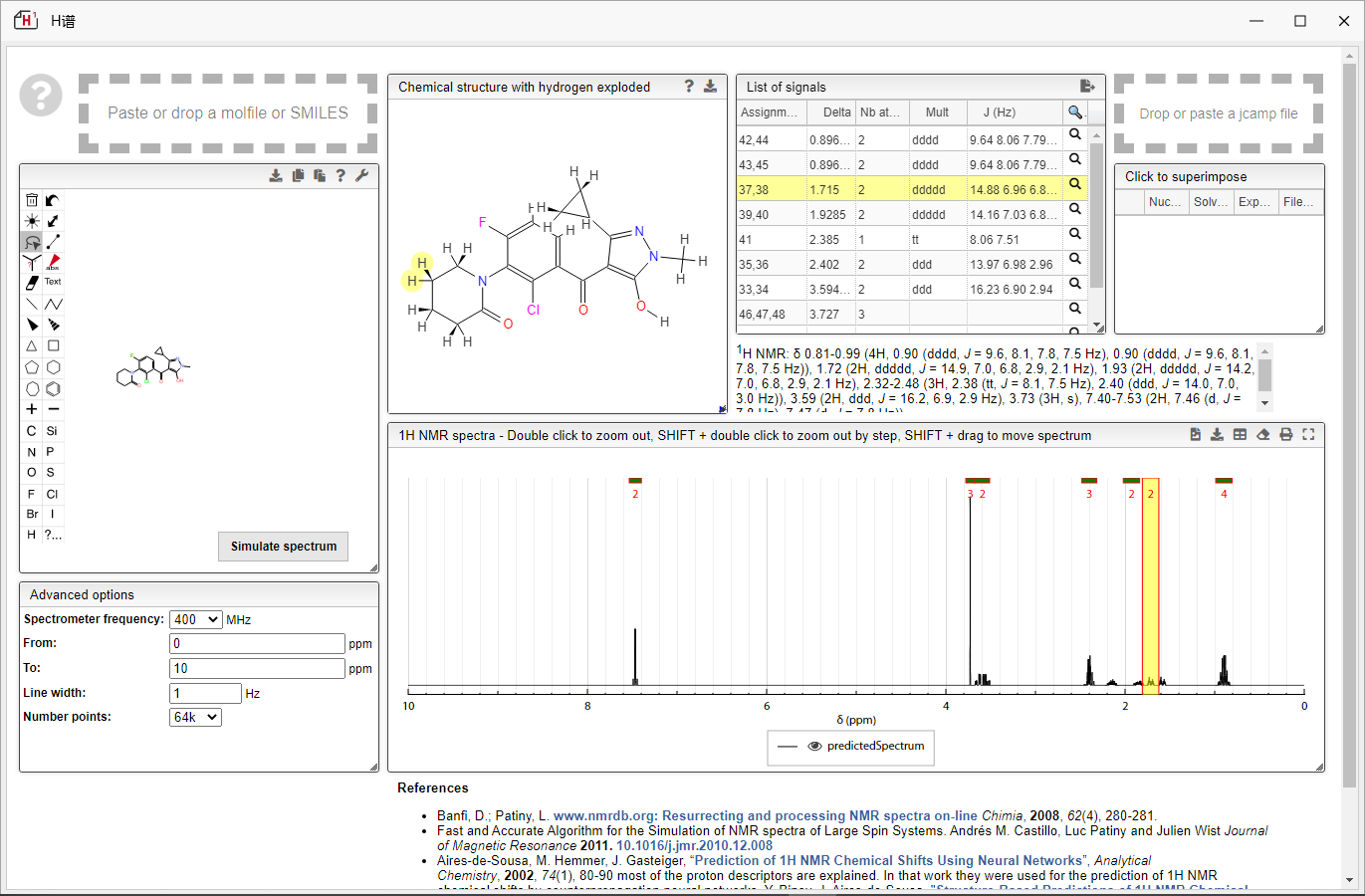Open the Number points dropdown

click(x=195, y=717)
